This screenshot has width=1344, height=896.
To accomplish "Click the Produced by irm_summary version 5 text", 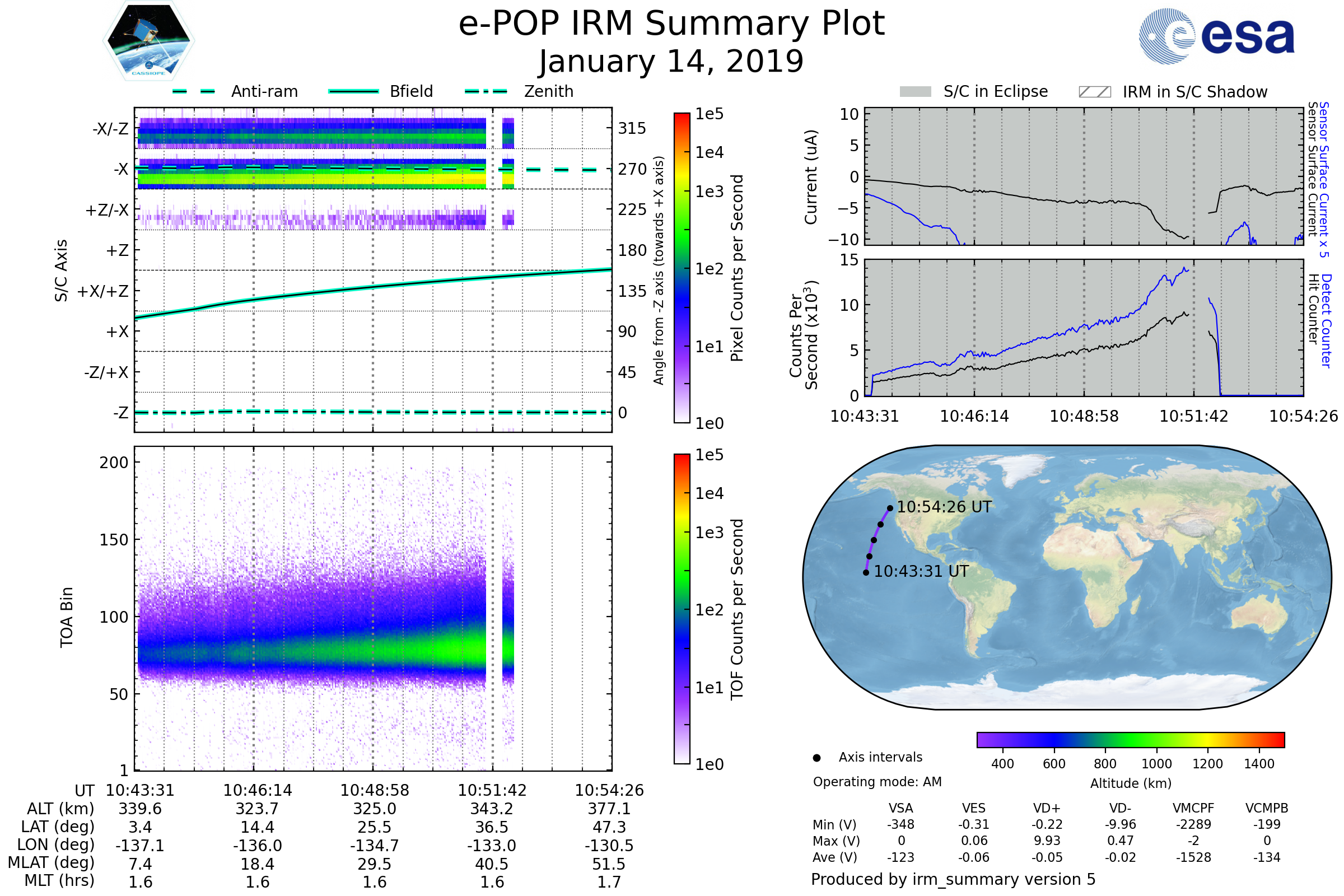I will [x=953, y=879].
